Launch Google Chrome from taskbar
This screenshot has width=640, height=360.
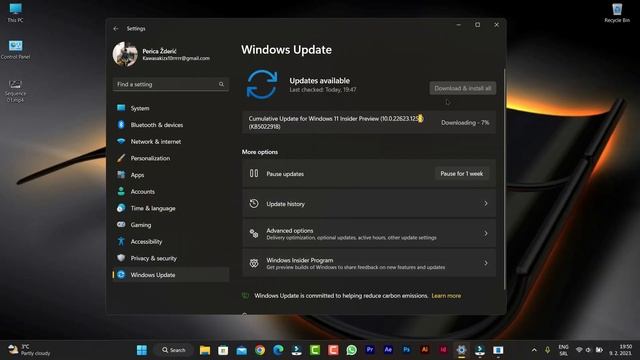[260, 350]
